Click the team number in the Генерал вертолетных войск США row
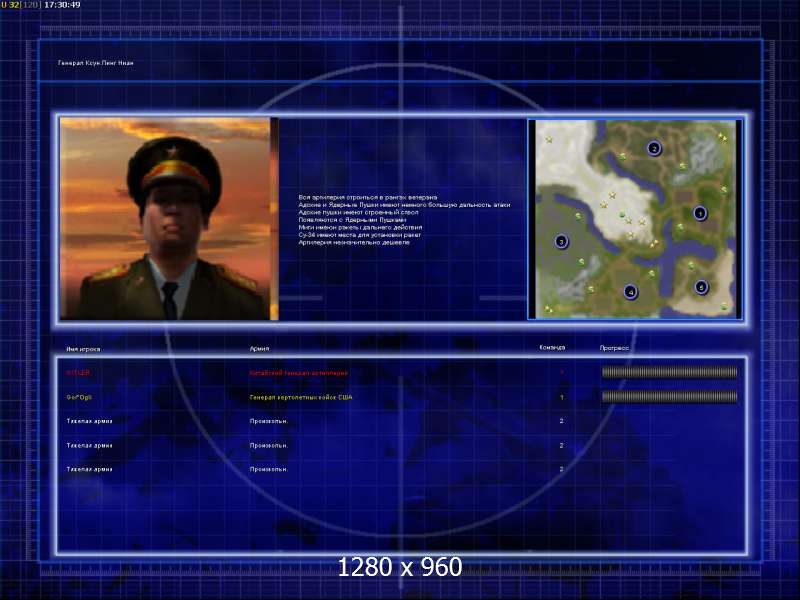 562,397
